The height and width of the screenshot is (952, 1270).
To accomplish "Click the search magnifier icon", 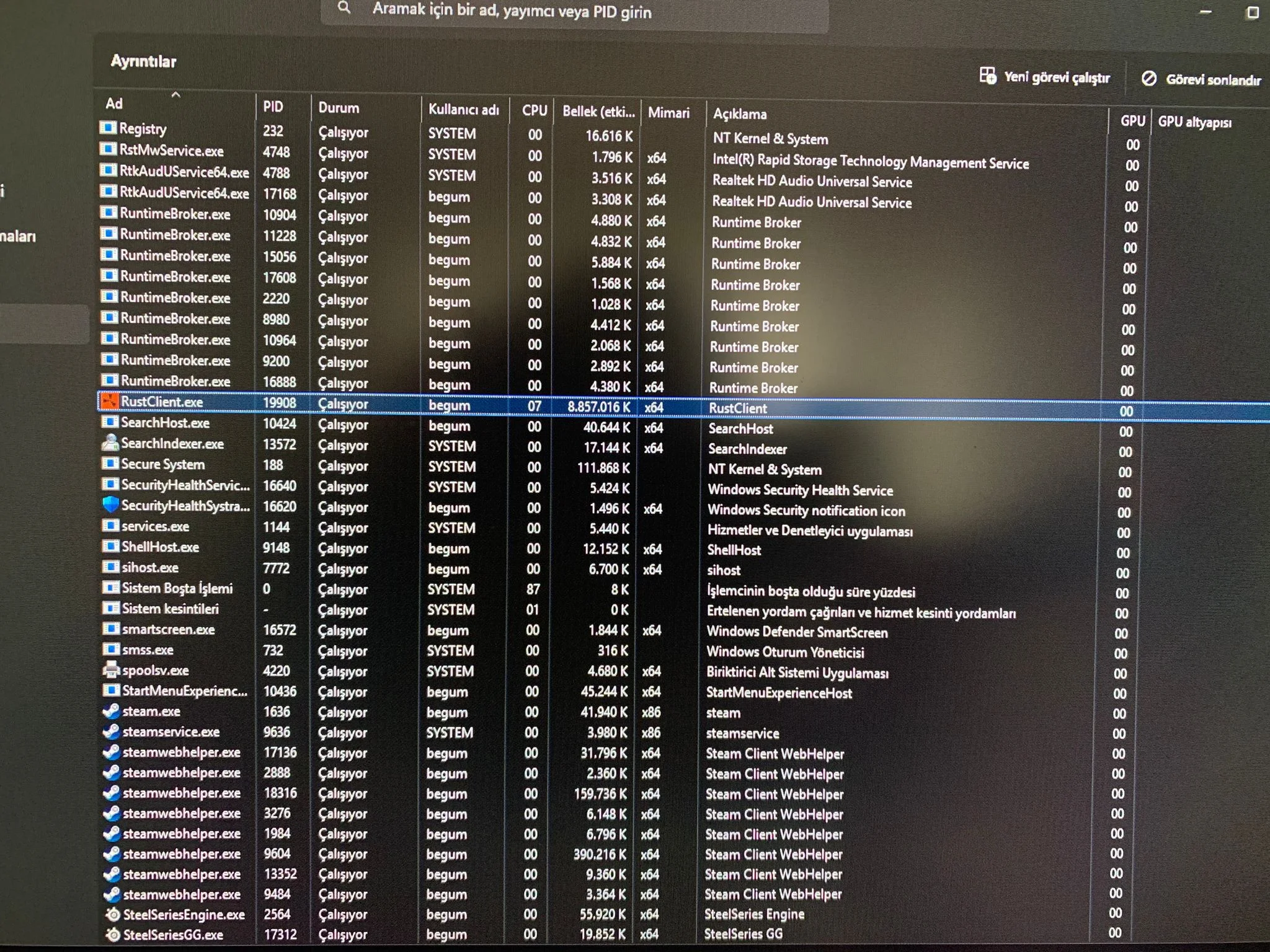I will point(344,8).
